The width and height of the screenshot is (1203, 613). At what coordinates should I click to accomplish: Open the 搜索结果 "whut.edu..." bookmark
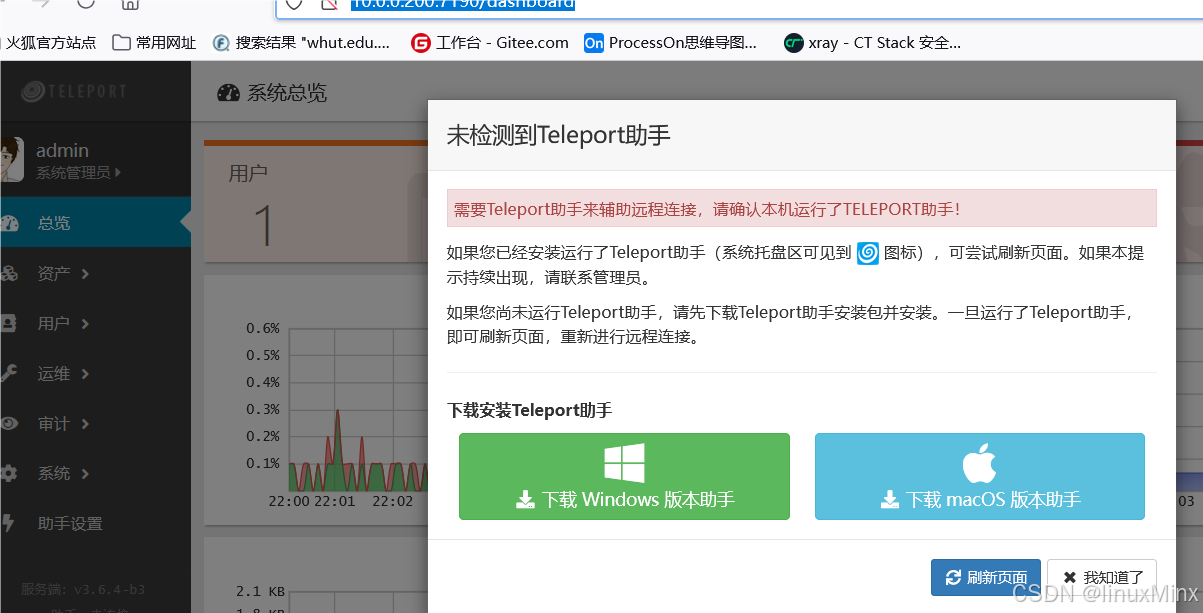301,43
